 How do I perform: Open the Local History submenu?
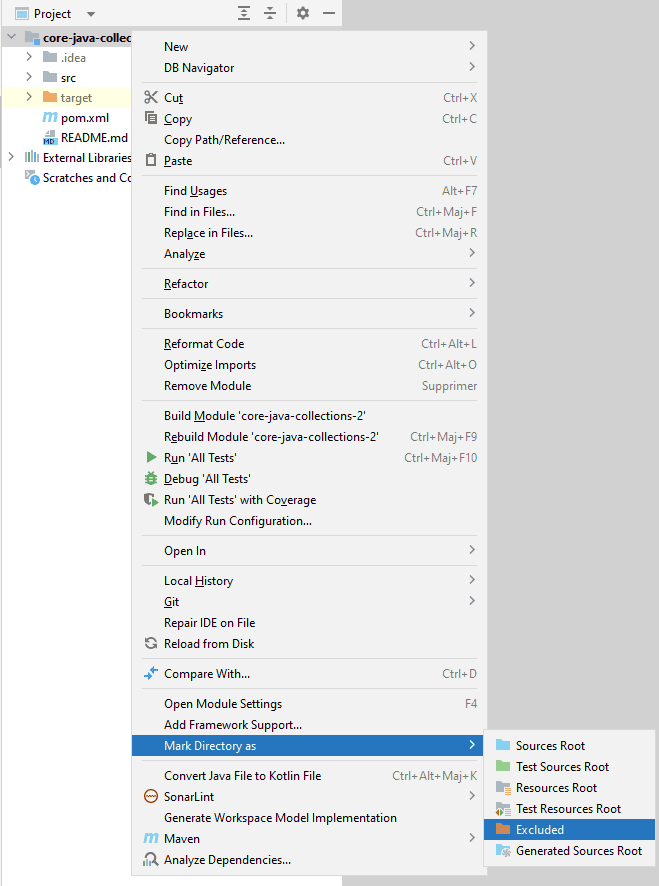(x=309, y=580)
